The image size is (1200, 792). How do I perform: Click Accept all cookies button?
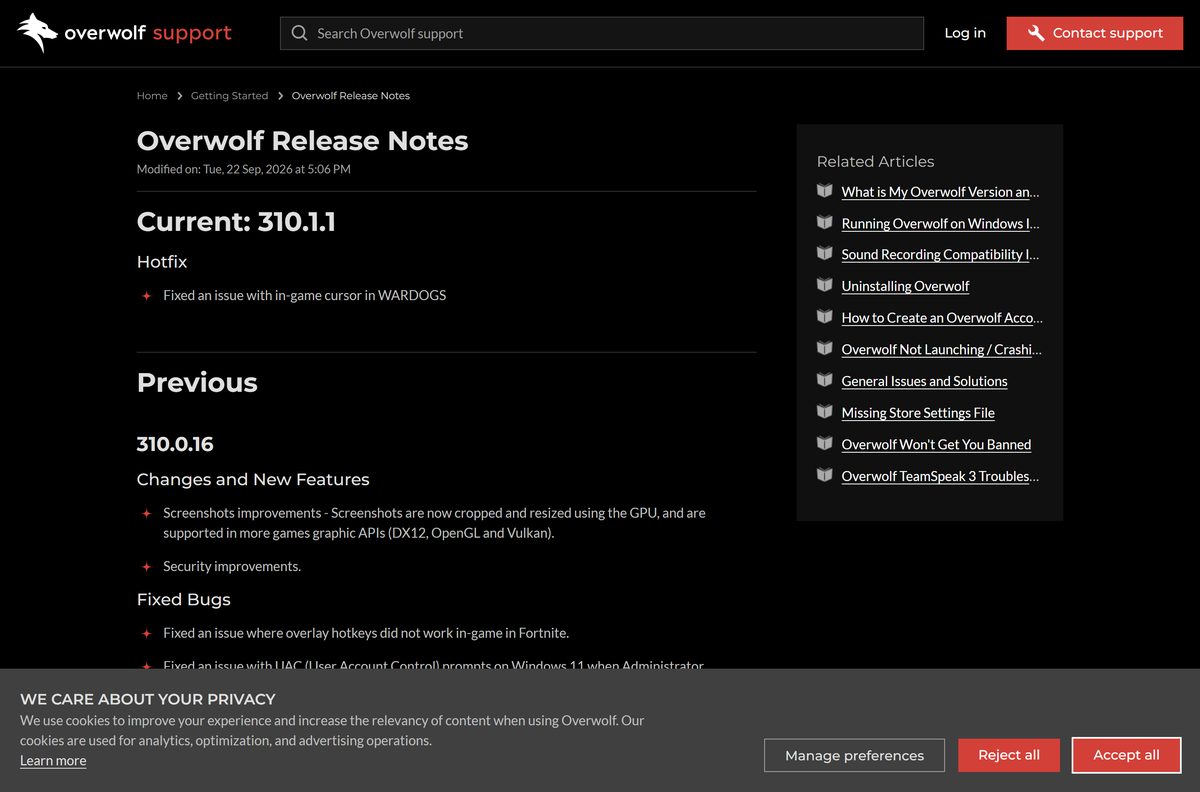[1127, 755]
